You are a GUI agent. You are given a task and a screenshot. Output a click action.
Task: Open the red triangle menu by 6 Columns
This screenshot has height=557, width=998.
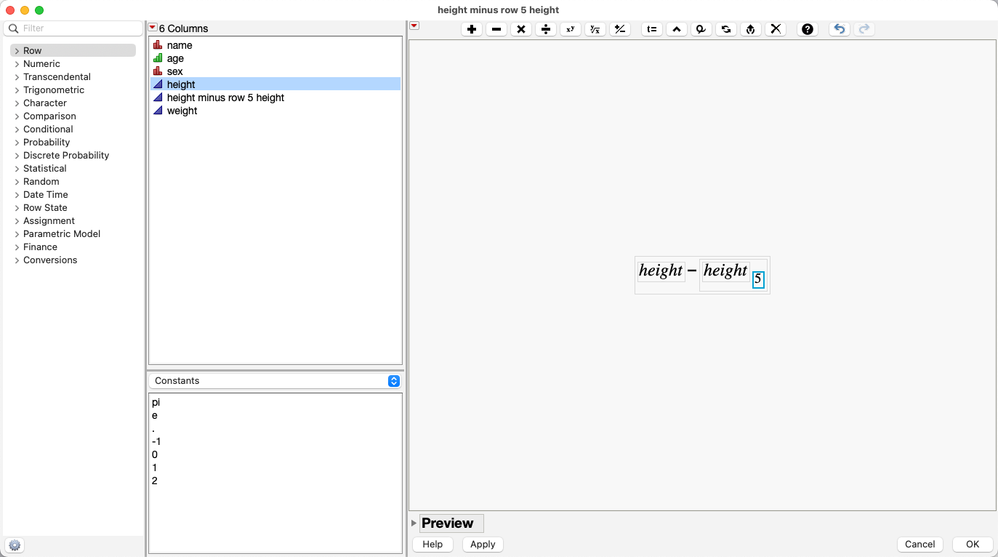pos(153,28)
